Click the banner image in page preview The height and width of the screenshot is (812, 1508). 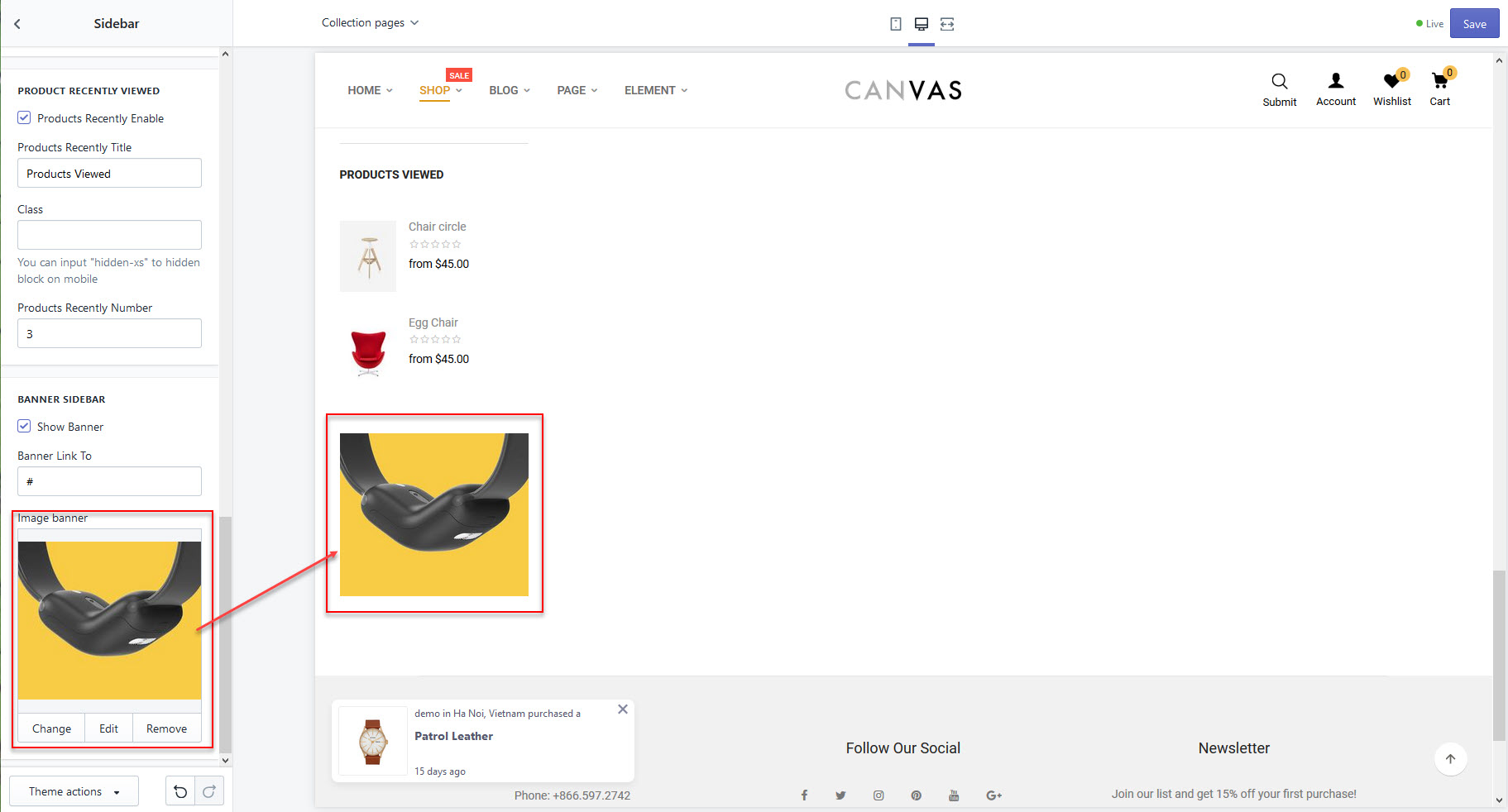tap(434, 514)
